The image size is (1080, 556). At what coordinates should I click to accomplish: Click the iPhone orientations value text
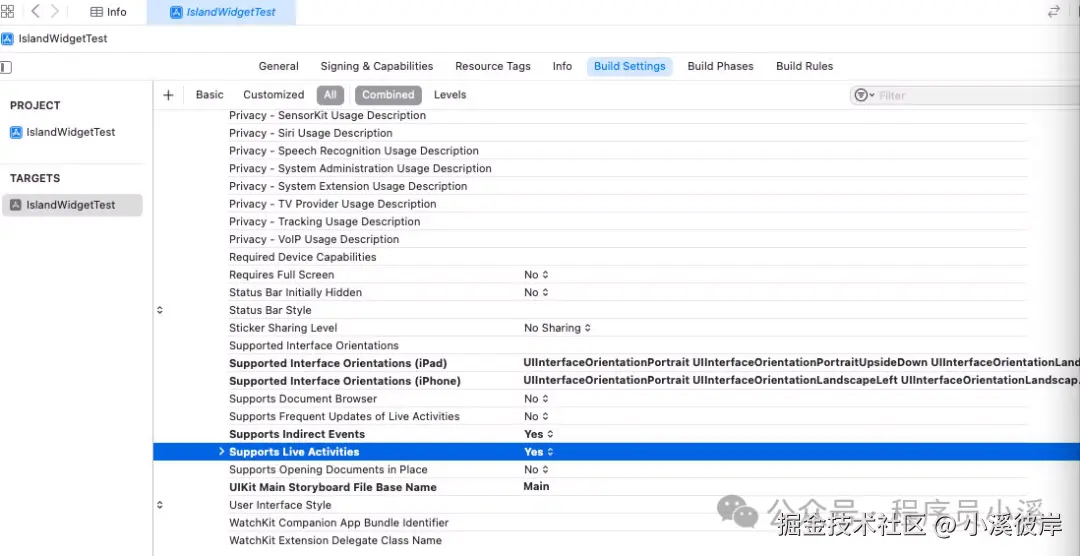click(801, 380)
